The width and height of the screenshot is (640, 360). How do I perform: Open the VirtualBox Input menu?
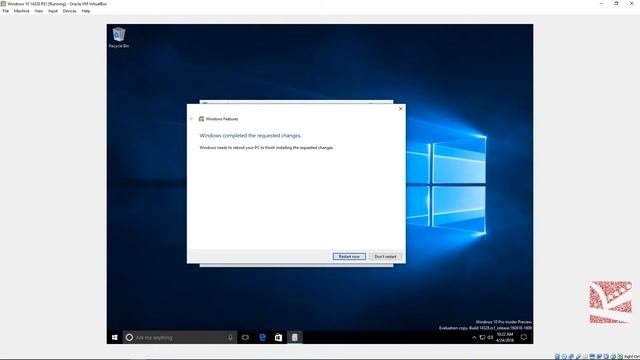(x=53, y=11)
